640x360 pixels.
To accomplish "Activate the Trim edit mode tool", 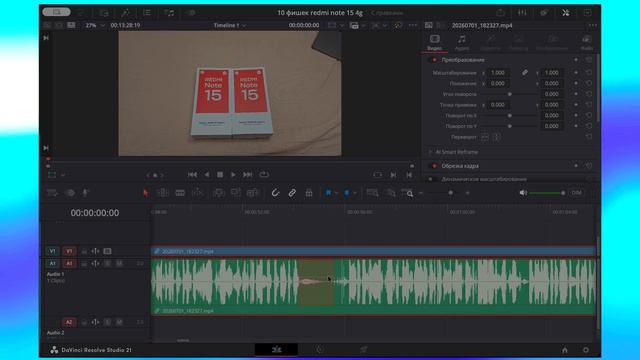I will [x=162, y=193].
